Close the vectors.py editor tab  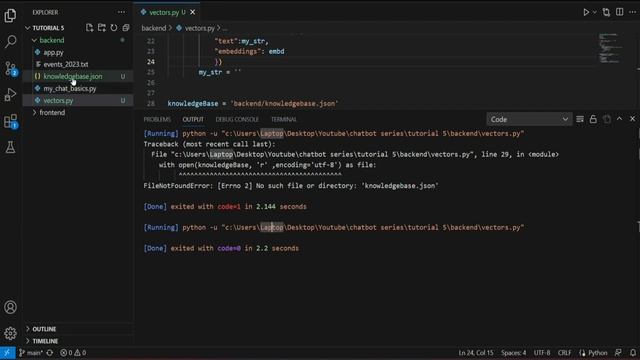point(192,12)
